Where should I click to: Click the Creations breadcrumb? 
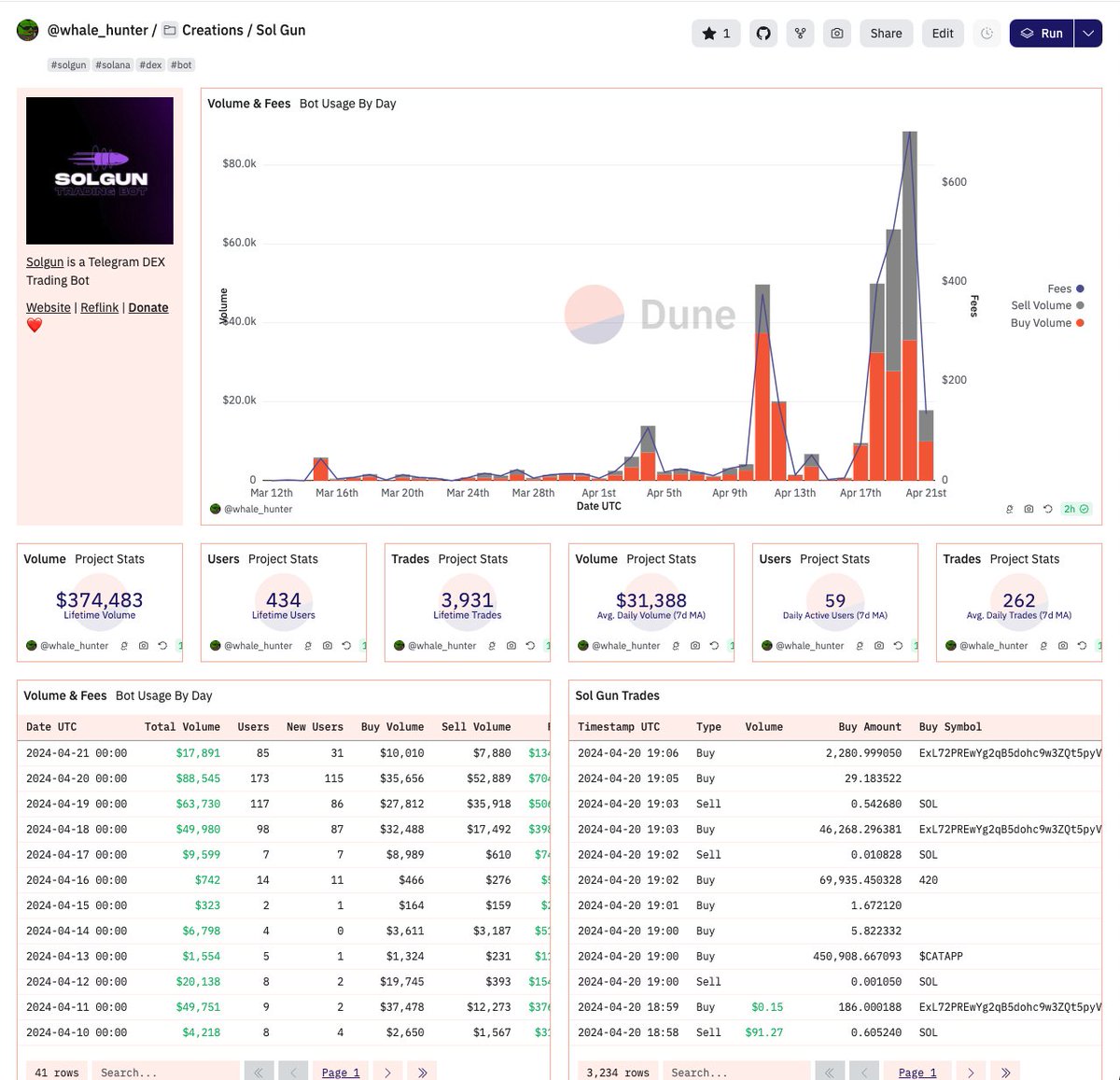[213, 30]
